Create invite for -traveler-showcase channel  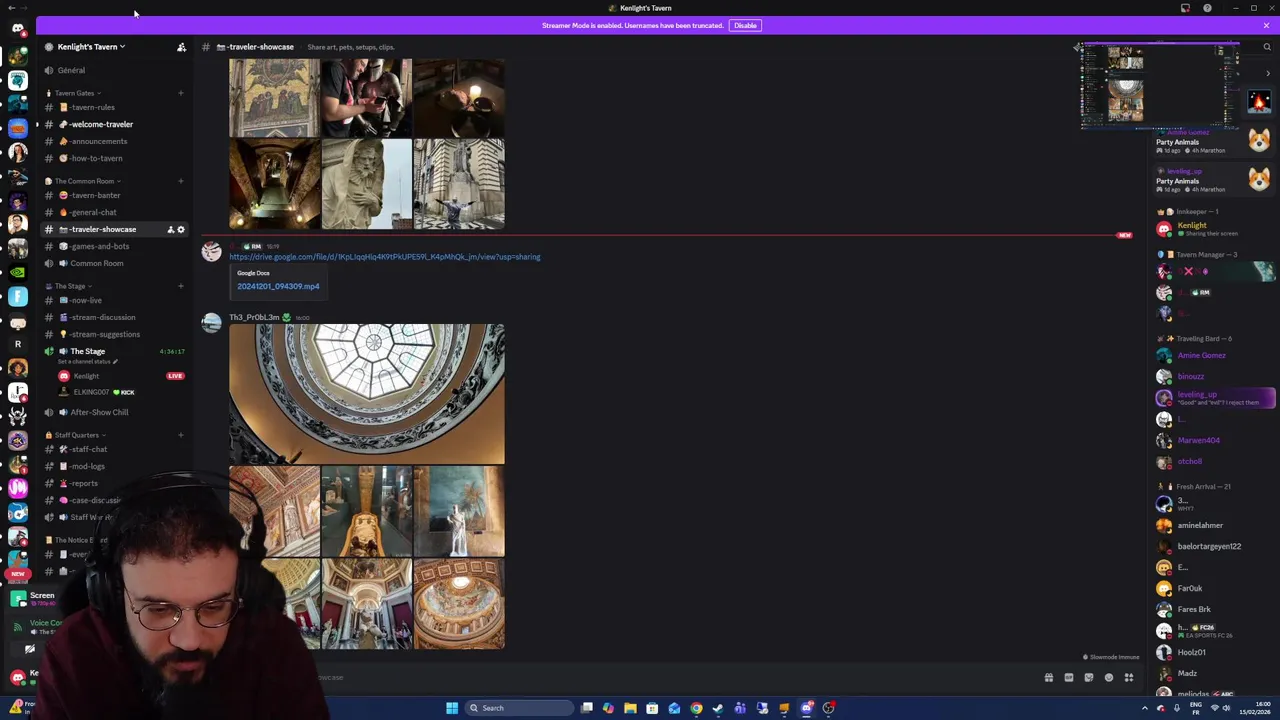(x=170, y=229)
